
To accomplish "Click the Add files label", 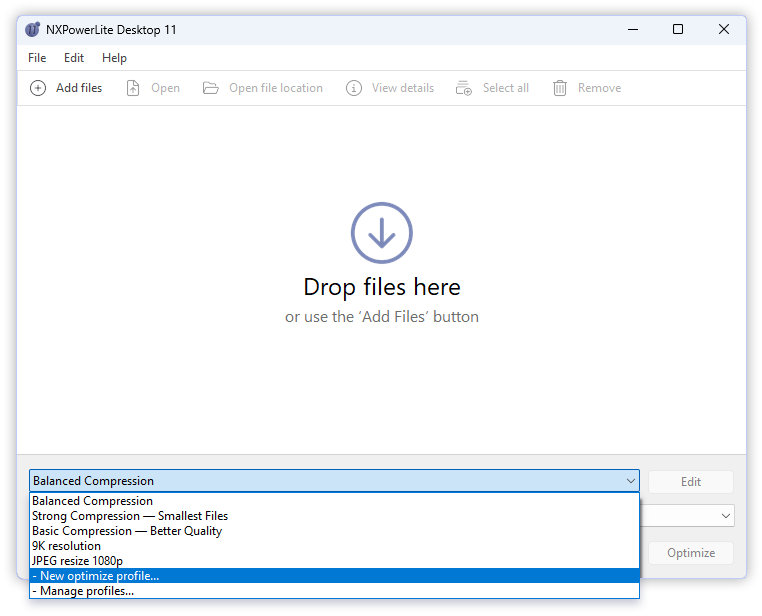I will pos(79,88).
